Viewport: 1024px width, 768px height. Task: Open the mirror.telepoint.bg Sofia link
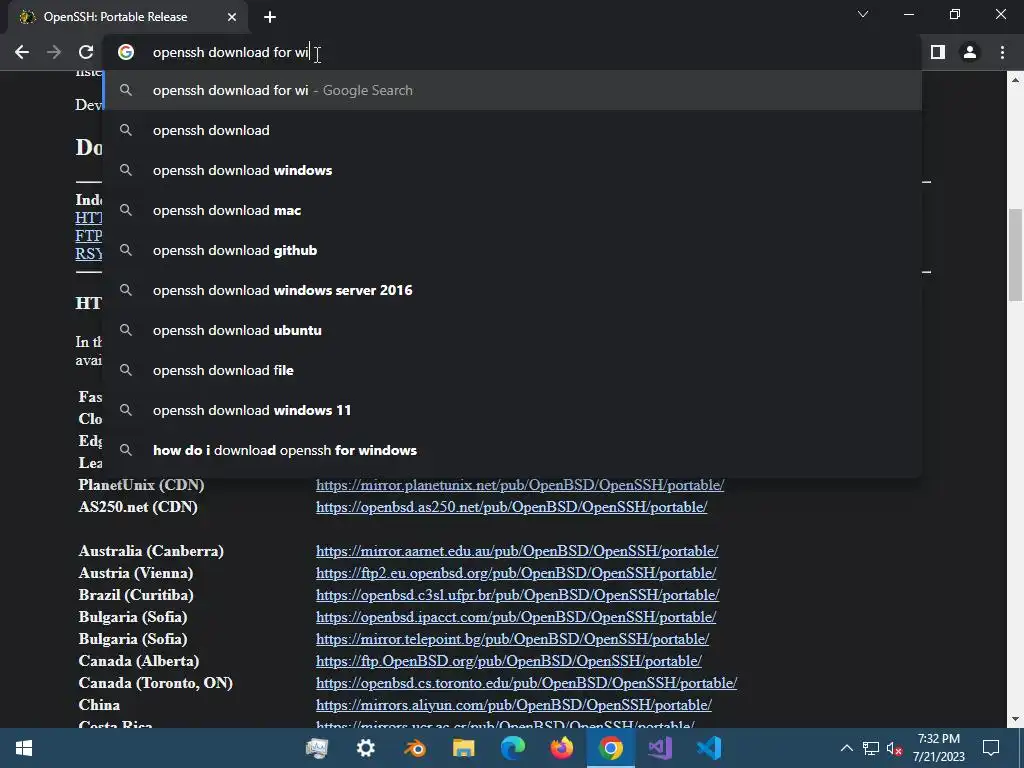[513, 639]
